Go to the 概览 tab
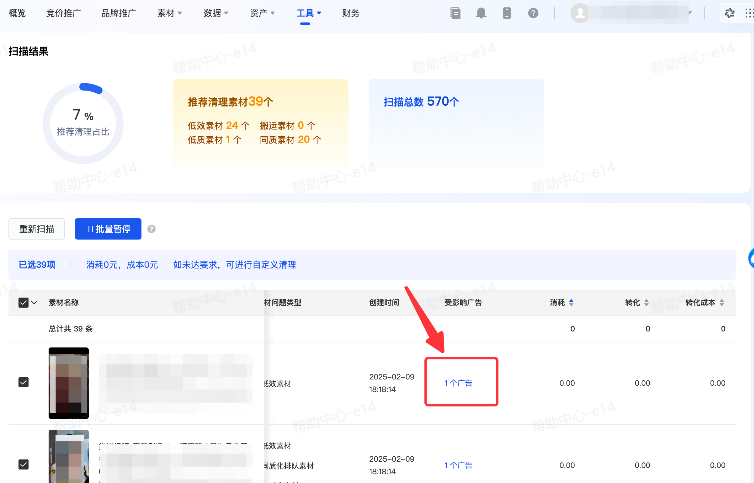The height and width of the screenshot is (483, 754). pos(17,13)
